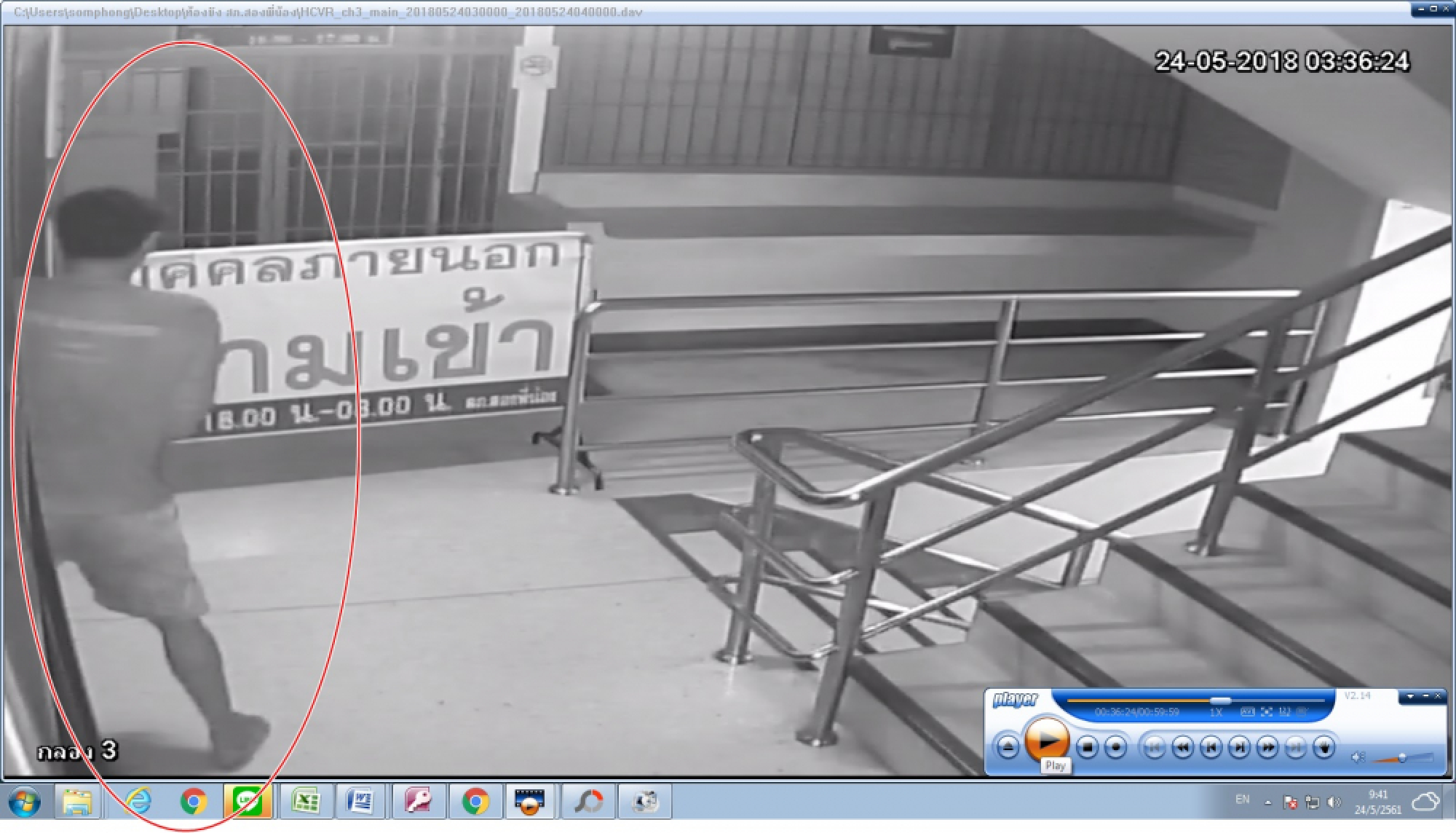Click the rewind button
1456x833 pixels.
(x=1182, y=747)
